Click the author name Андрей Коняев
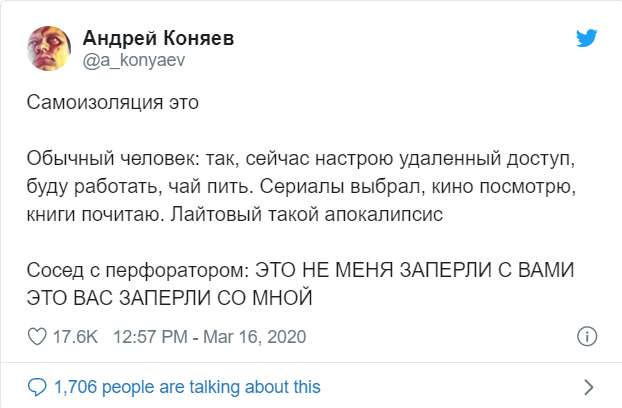The width and height of the screenshot is (622, 408). coord(159,37)
